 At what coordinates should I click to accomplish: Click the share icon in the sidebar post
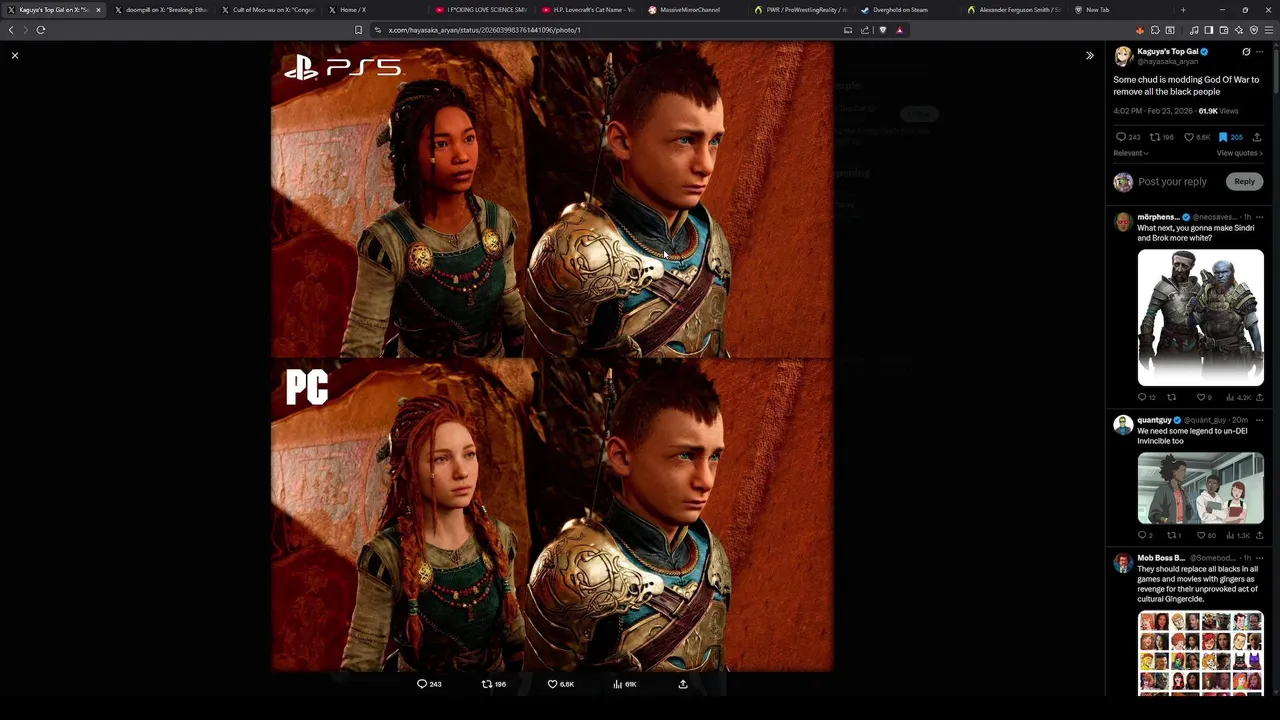point(1257,137)
